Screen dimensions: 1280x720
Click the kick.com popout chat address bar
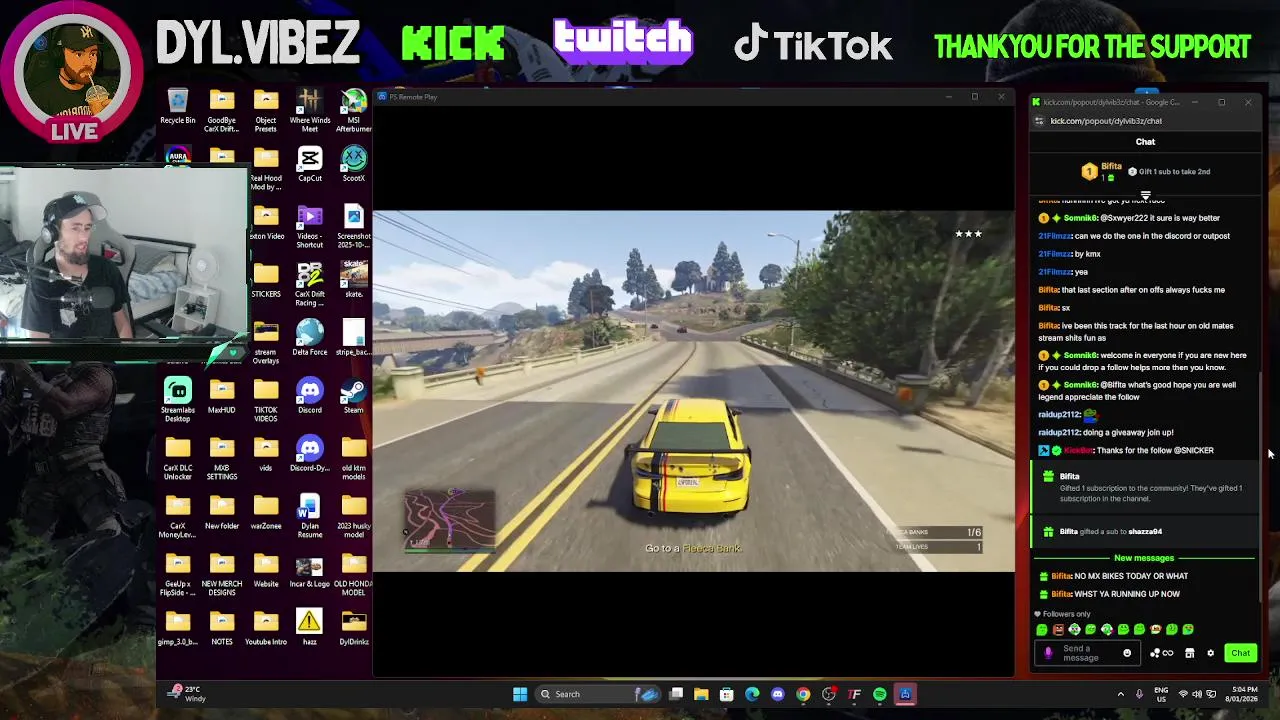tap(1106, 121)
